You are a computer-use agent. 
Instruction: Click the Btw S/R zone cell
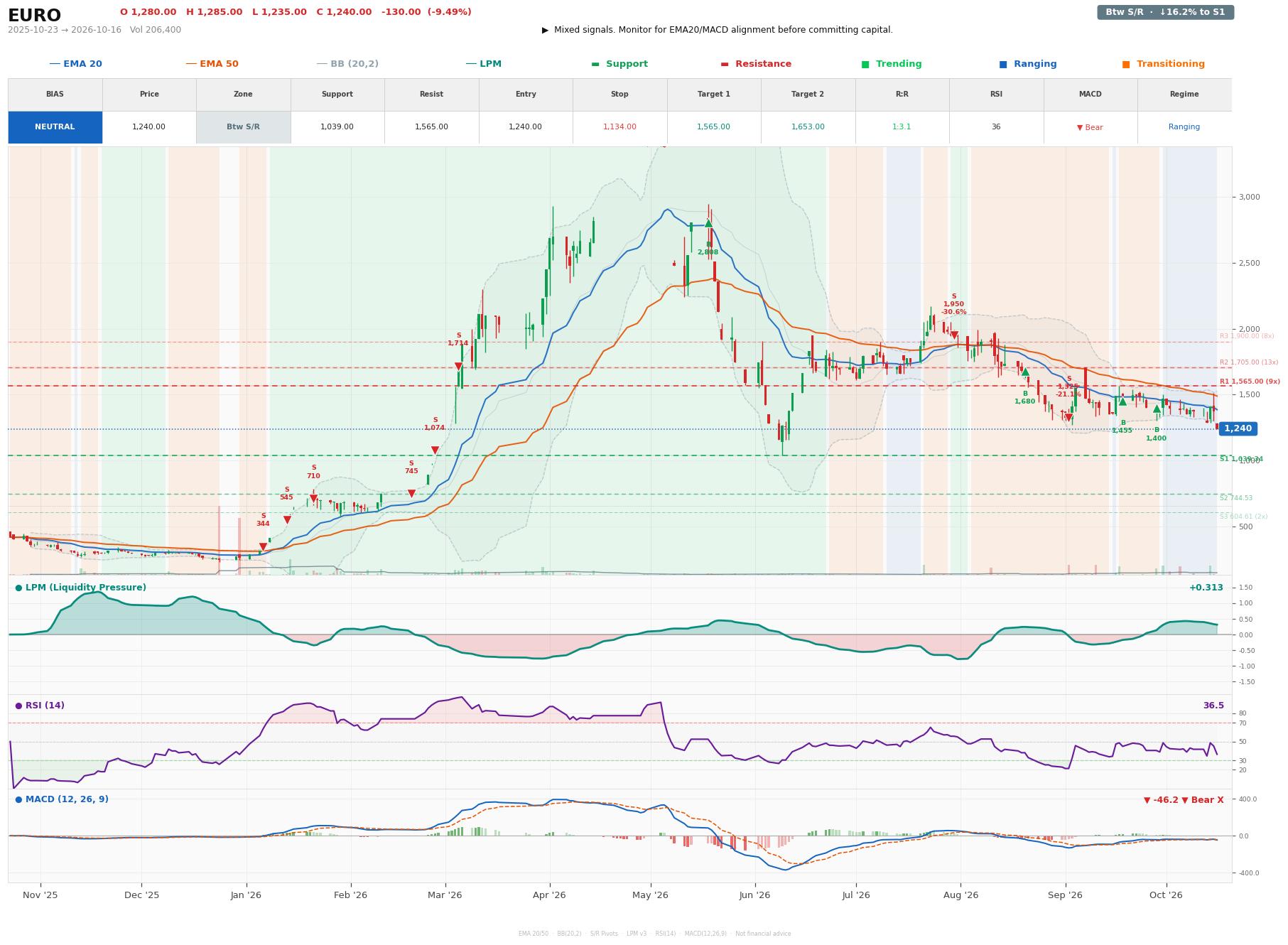[243, 127]
